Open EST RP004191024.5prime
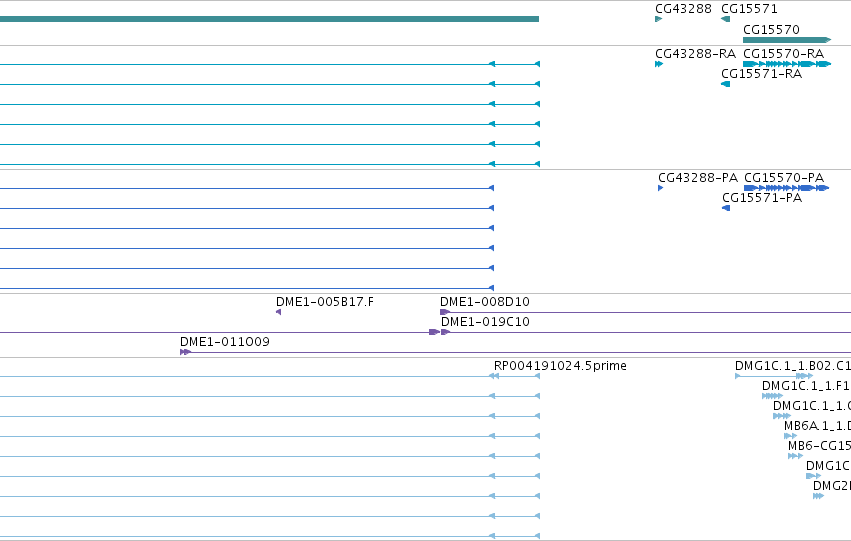The image size is (851, 541). tap(560, 366)
